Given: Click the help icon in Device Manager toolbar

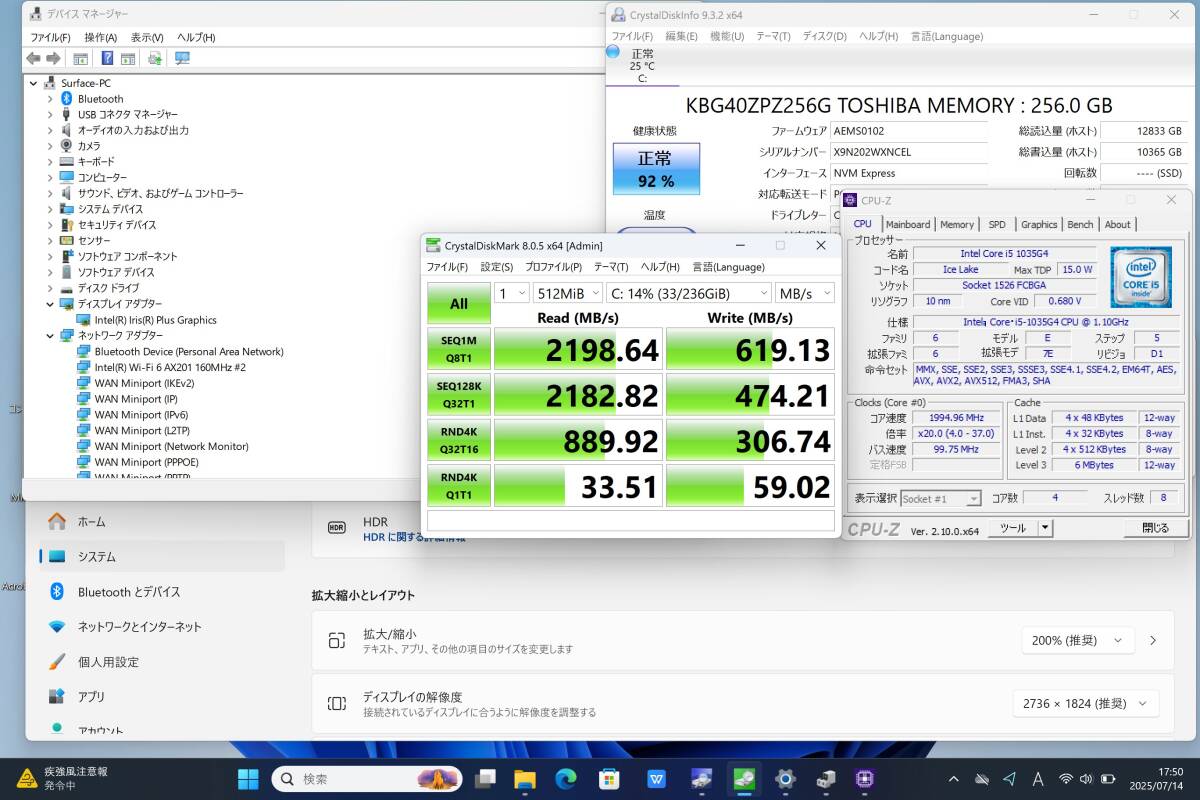Looking at the screenshot, I should [106, 58].
